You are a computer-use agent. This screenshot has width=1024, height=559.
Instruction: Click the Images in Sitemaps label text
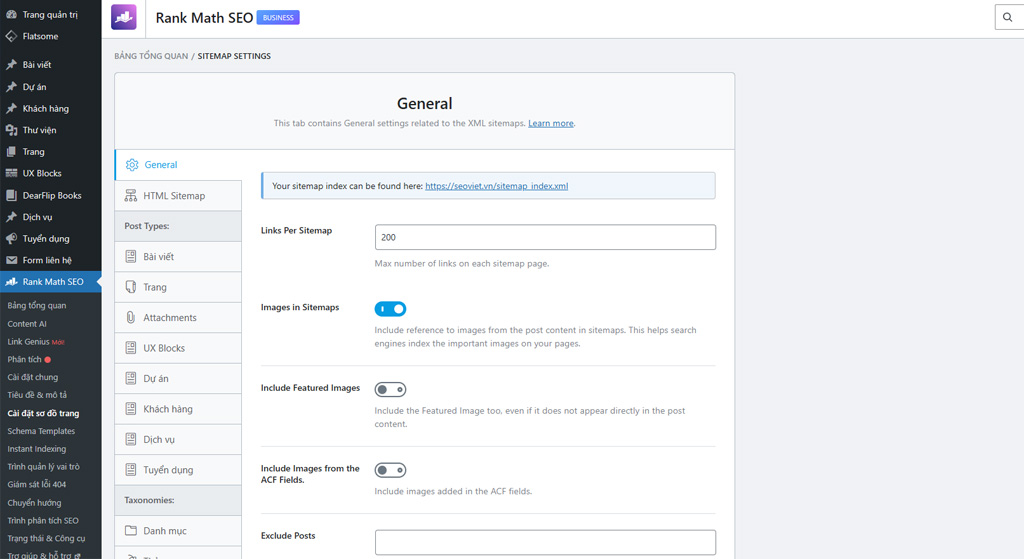300,307
